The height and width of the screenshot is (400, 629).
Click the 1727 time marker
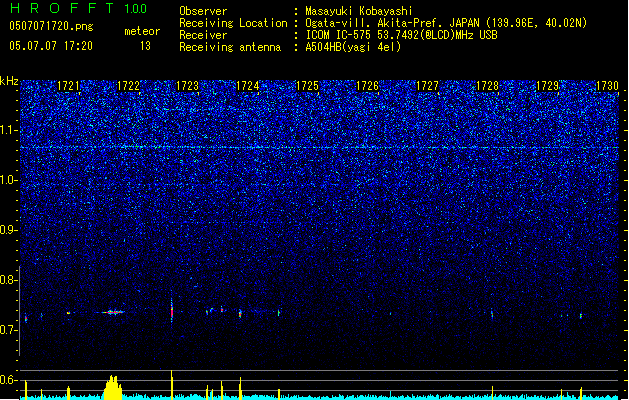click(x=427, y=86)
